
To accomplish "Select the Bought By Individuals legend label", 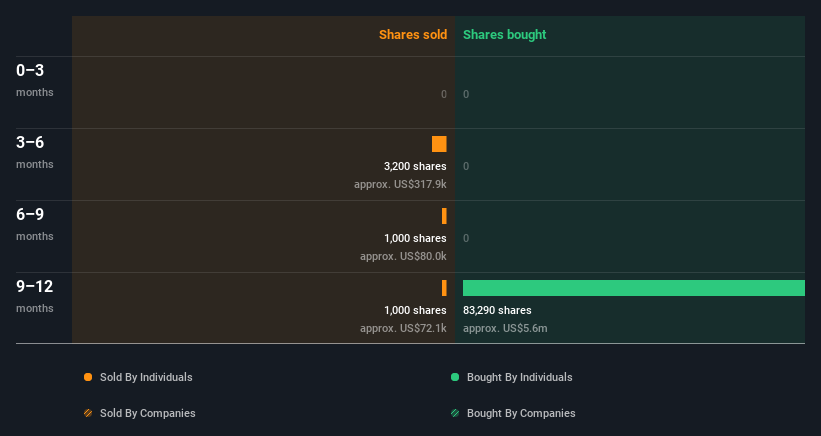I will click(519, 377).
